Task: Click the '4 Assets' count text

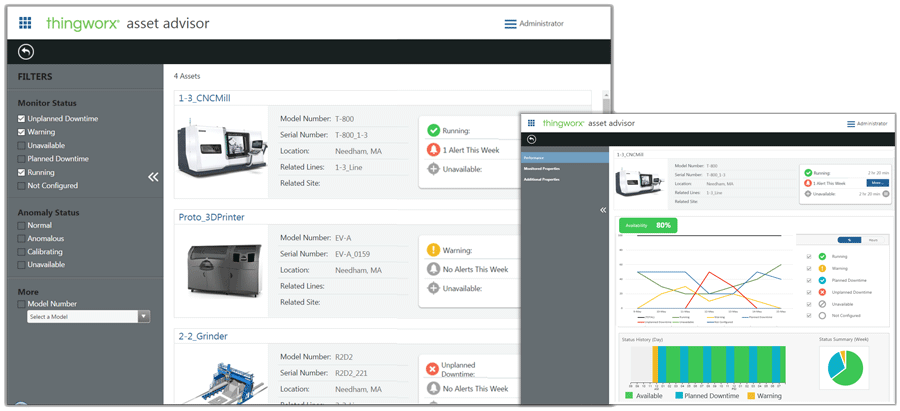Action: pos(187,76)
